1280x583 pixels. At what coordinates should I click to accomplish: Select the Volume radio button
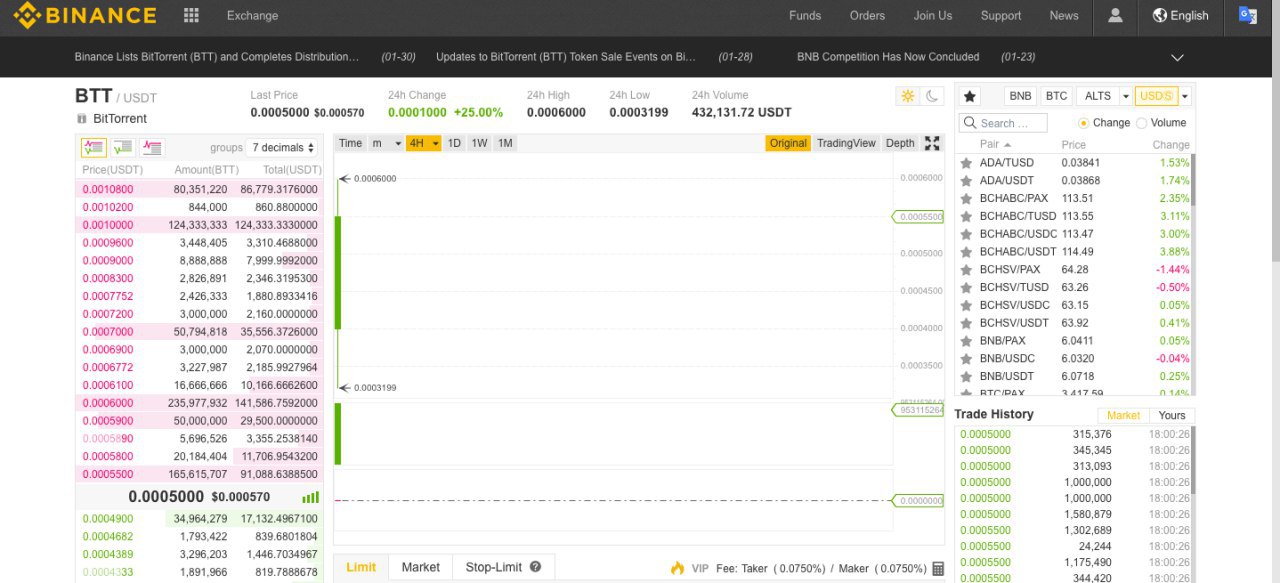(1141, 123)
